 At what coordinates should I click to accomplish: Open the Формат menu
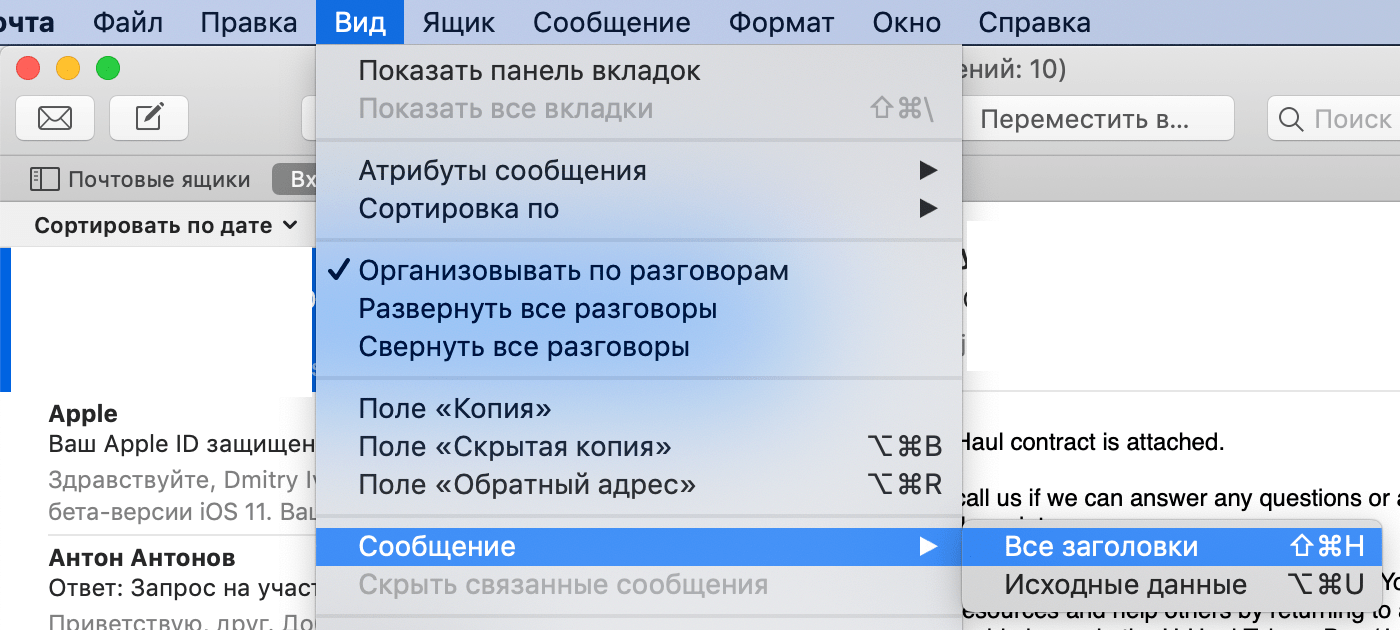[x=782, y=22]
